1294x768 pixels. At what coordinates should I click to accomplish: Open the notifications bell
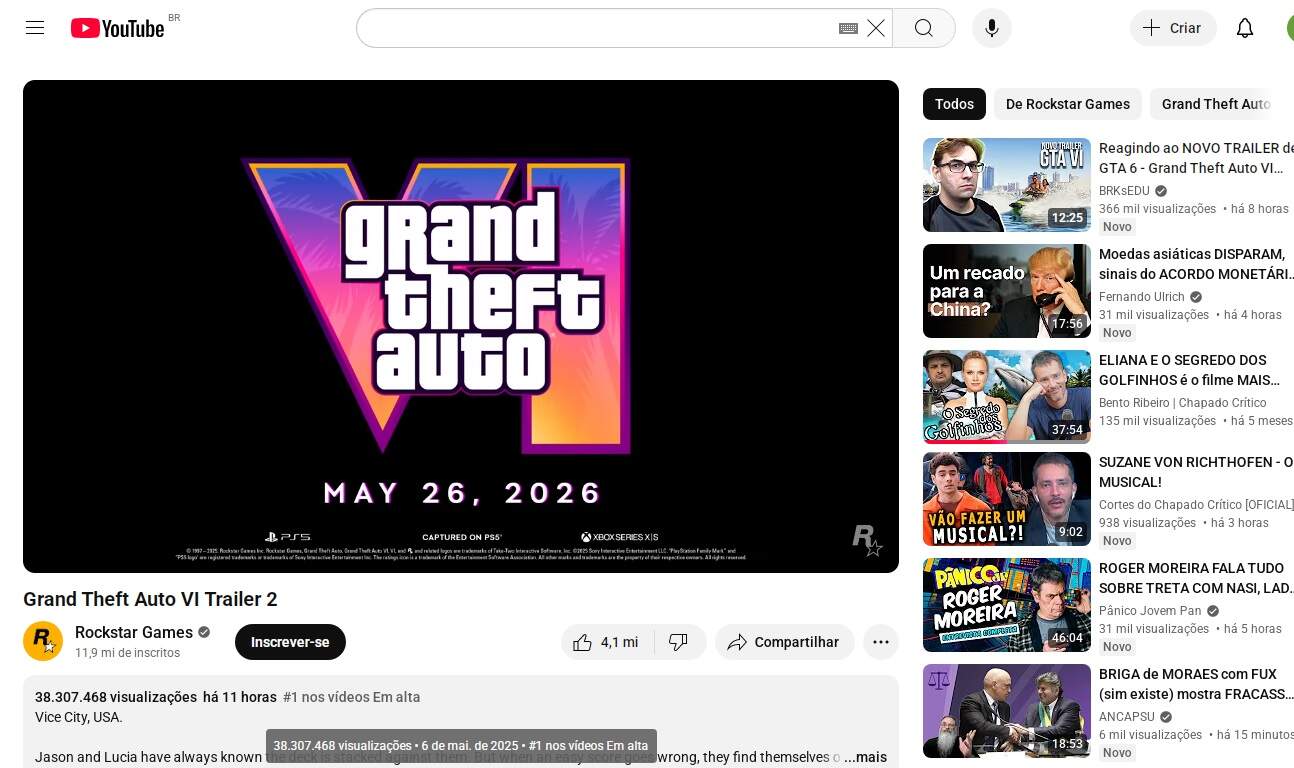(x=1244, y=28)
